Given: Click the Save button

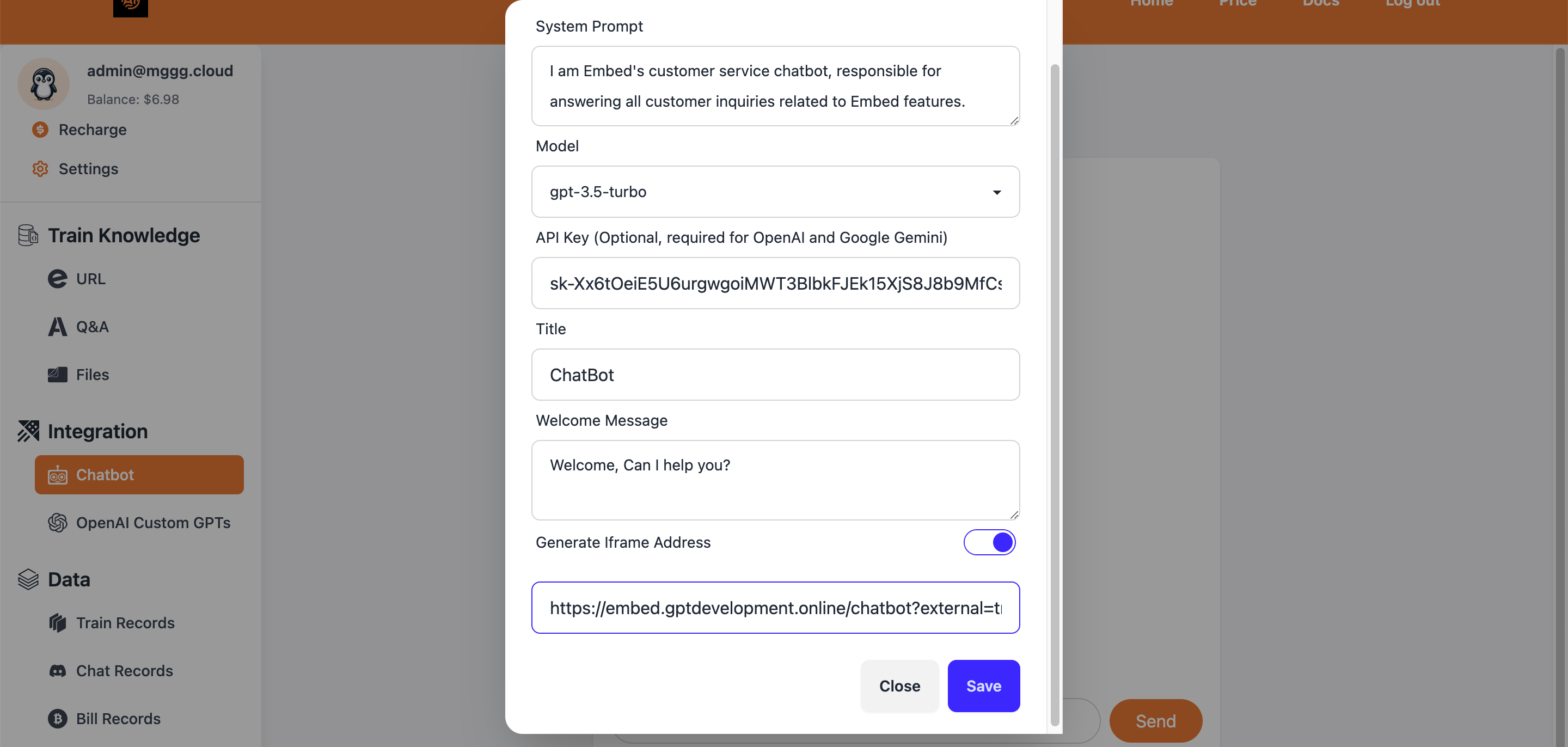Looking at the screenshot, I should click(x=983, y=685).
